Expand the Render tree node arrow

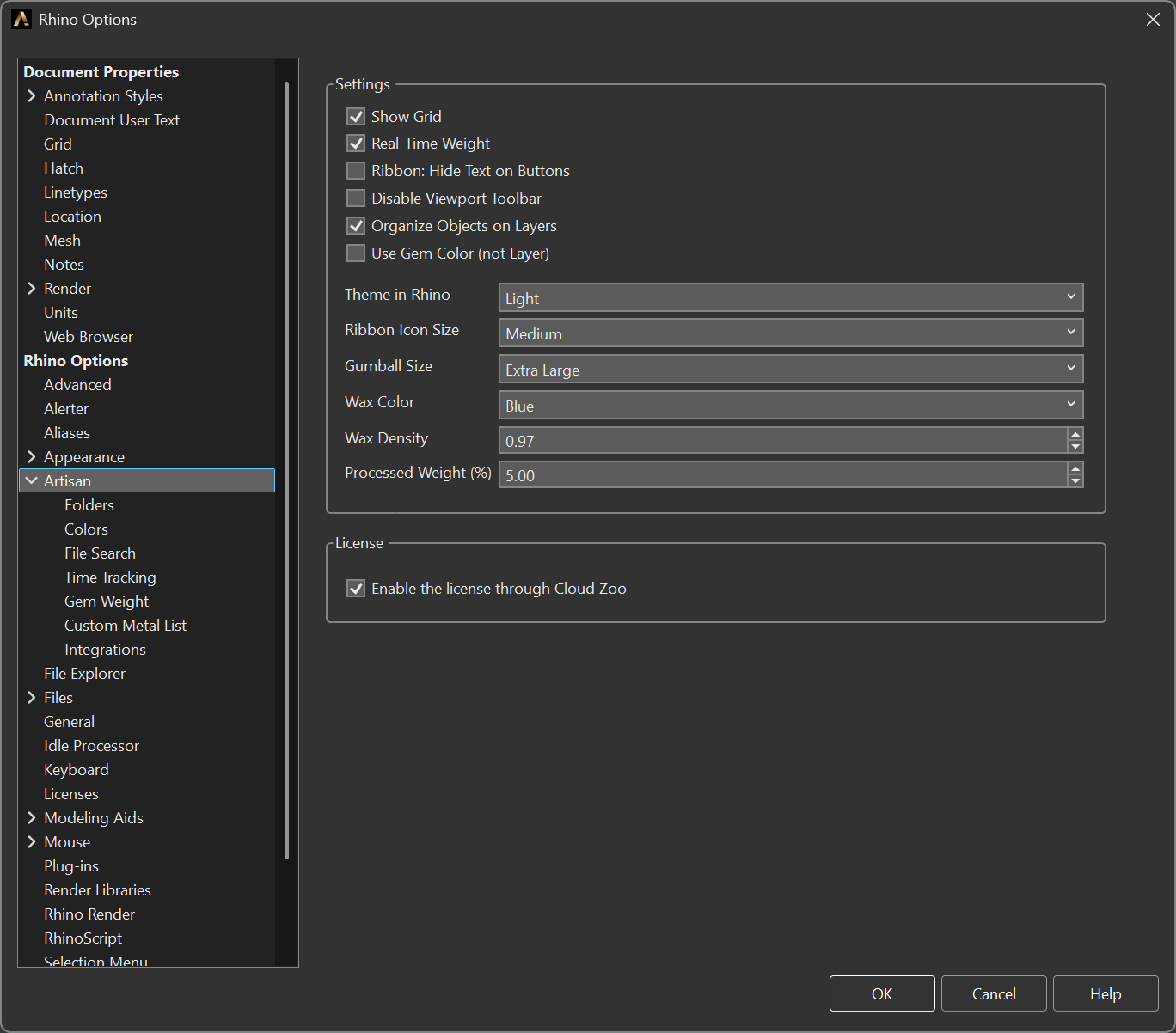pos(32,288)
